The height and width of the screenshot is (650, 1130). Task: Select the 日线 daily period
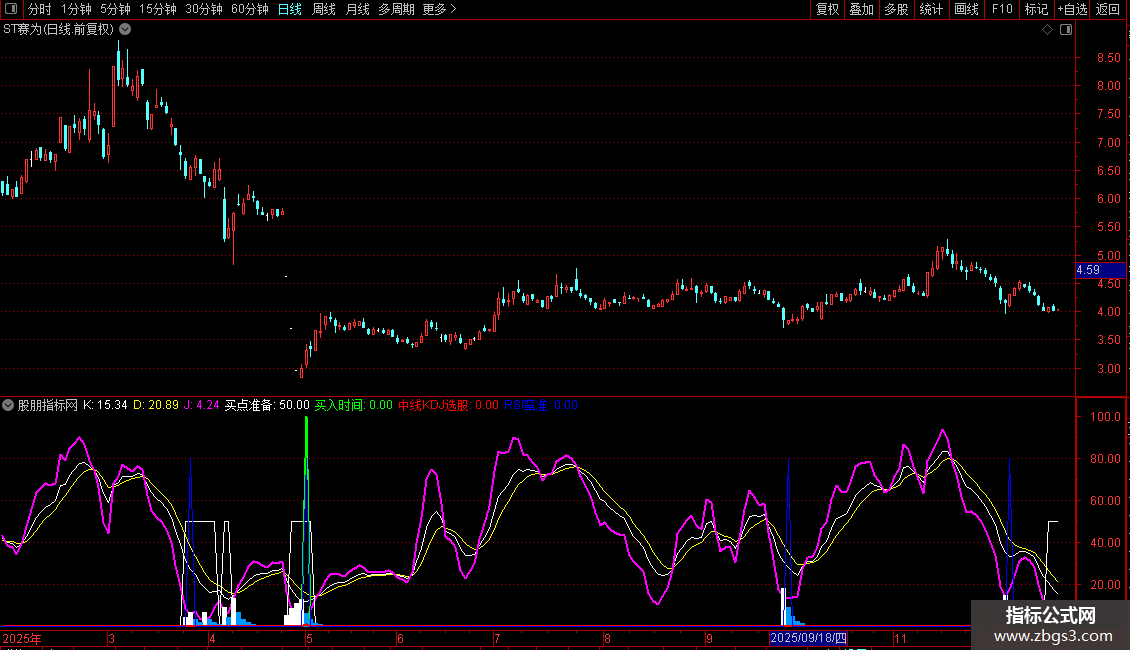click(x=289, y=10)
